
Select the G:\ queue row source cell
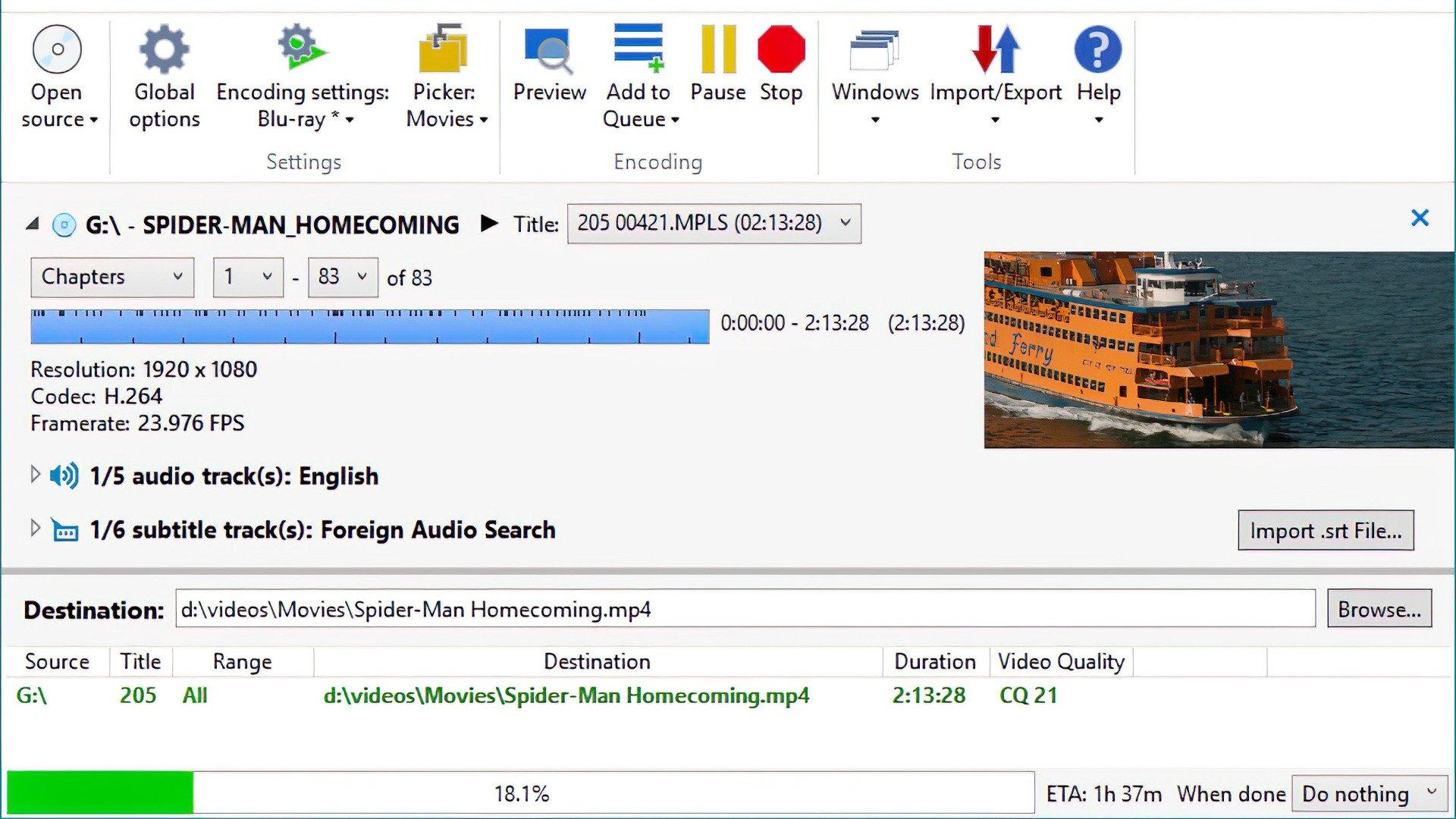[32, 695]
